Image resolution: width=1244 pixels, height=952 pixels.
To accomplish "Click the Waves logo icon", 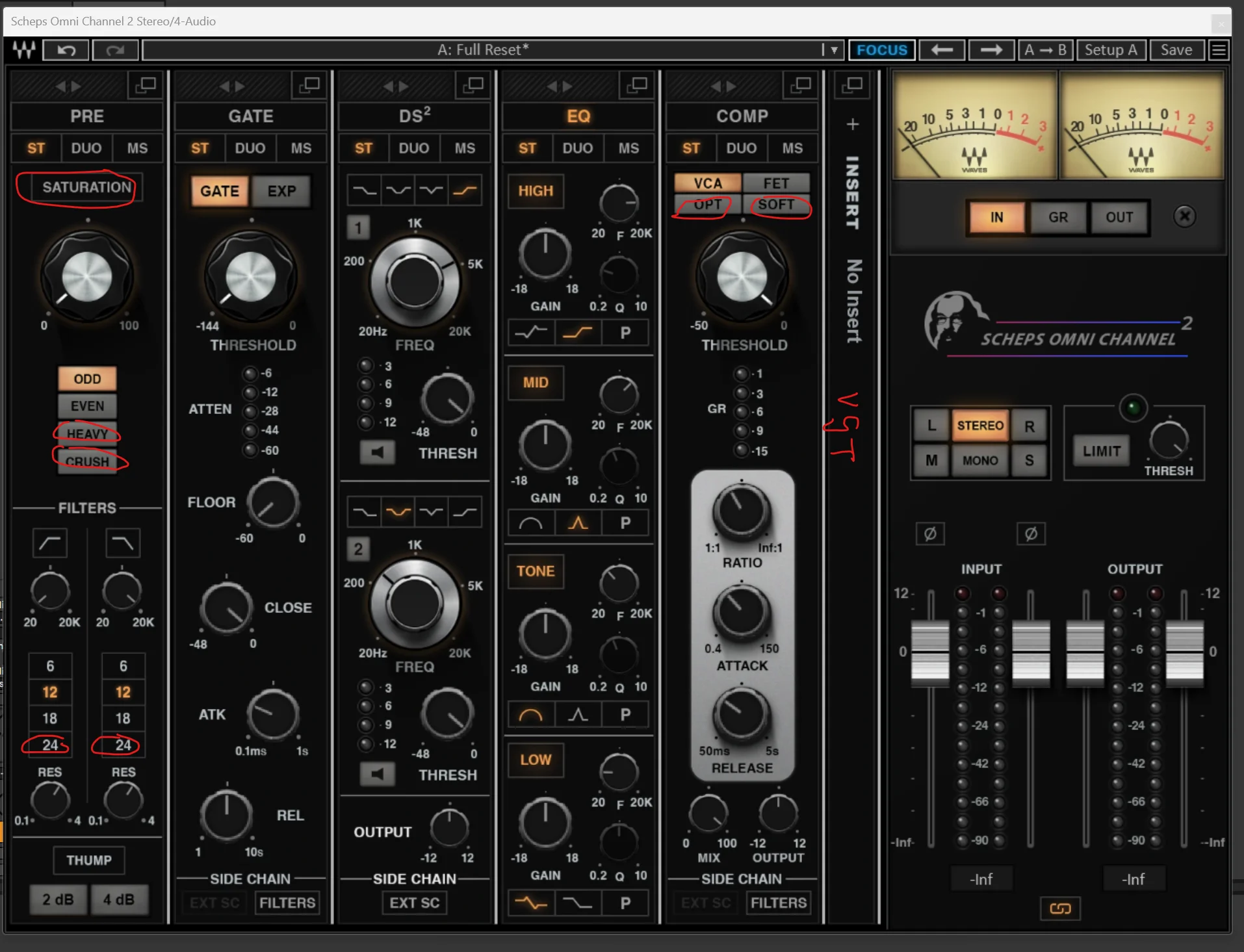I will [24, 50].
